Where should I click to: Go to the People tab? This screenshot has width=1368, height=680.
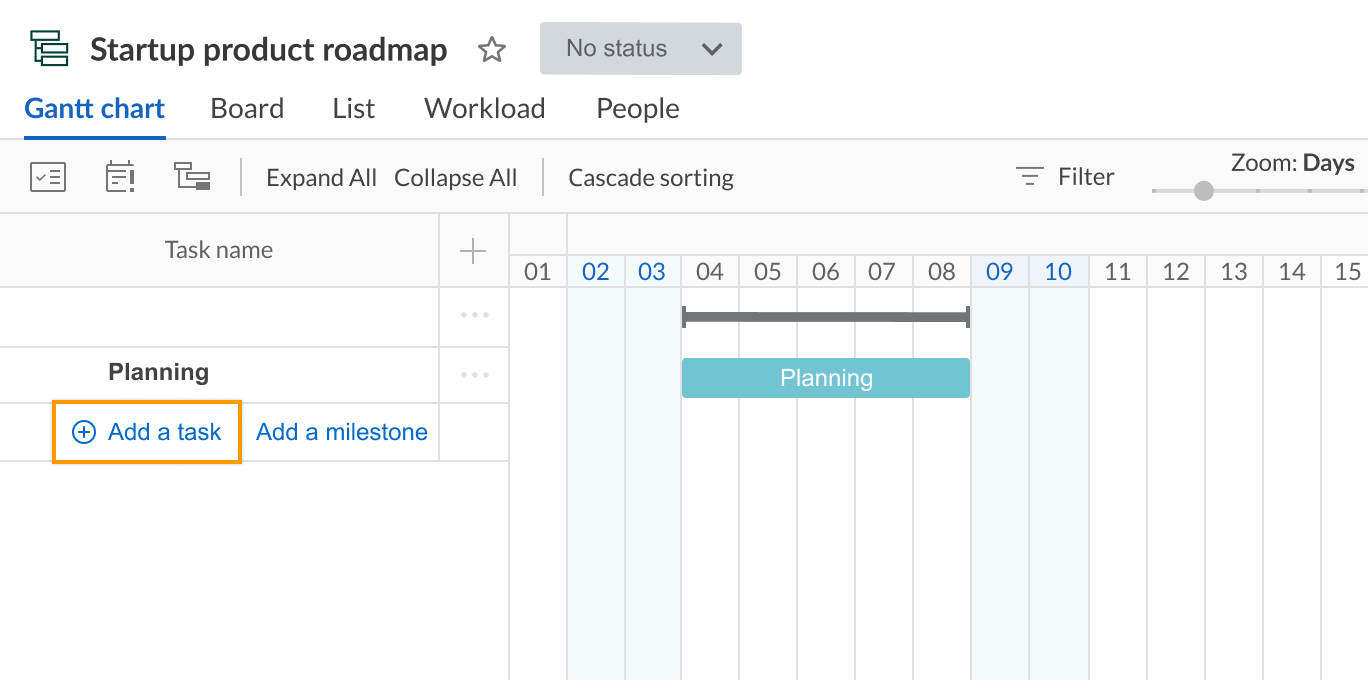[x=637, y=108]
